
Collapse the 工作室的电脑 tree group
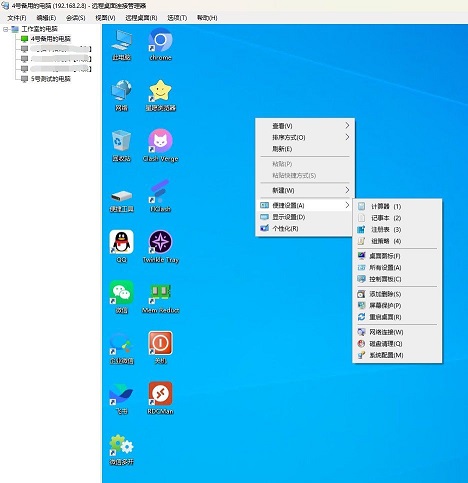point(6,29)
